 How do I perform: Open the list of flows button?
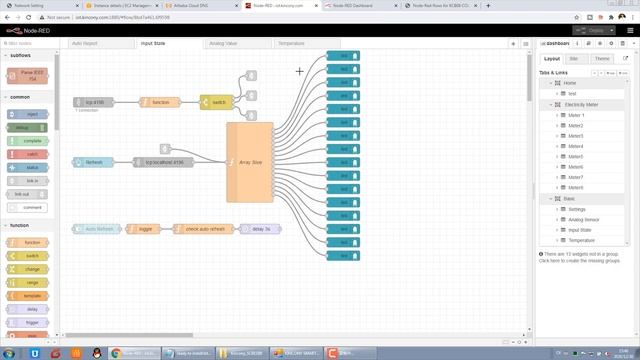pyautogui.click(x=526, y=44)
